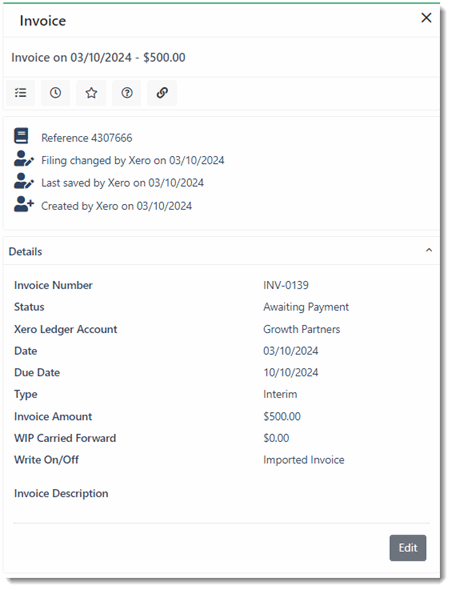Open the checklist tasks icon
The width and height of the screenshot is (452, 590).
[x=21, y=93]
